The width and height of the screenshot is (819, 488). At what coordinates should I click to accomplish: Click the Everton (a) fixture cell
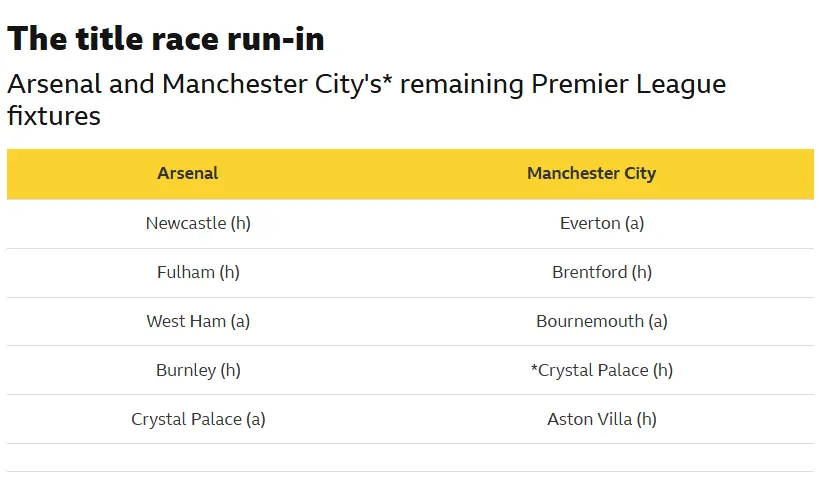click(602, 224)
